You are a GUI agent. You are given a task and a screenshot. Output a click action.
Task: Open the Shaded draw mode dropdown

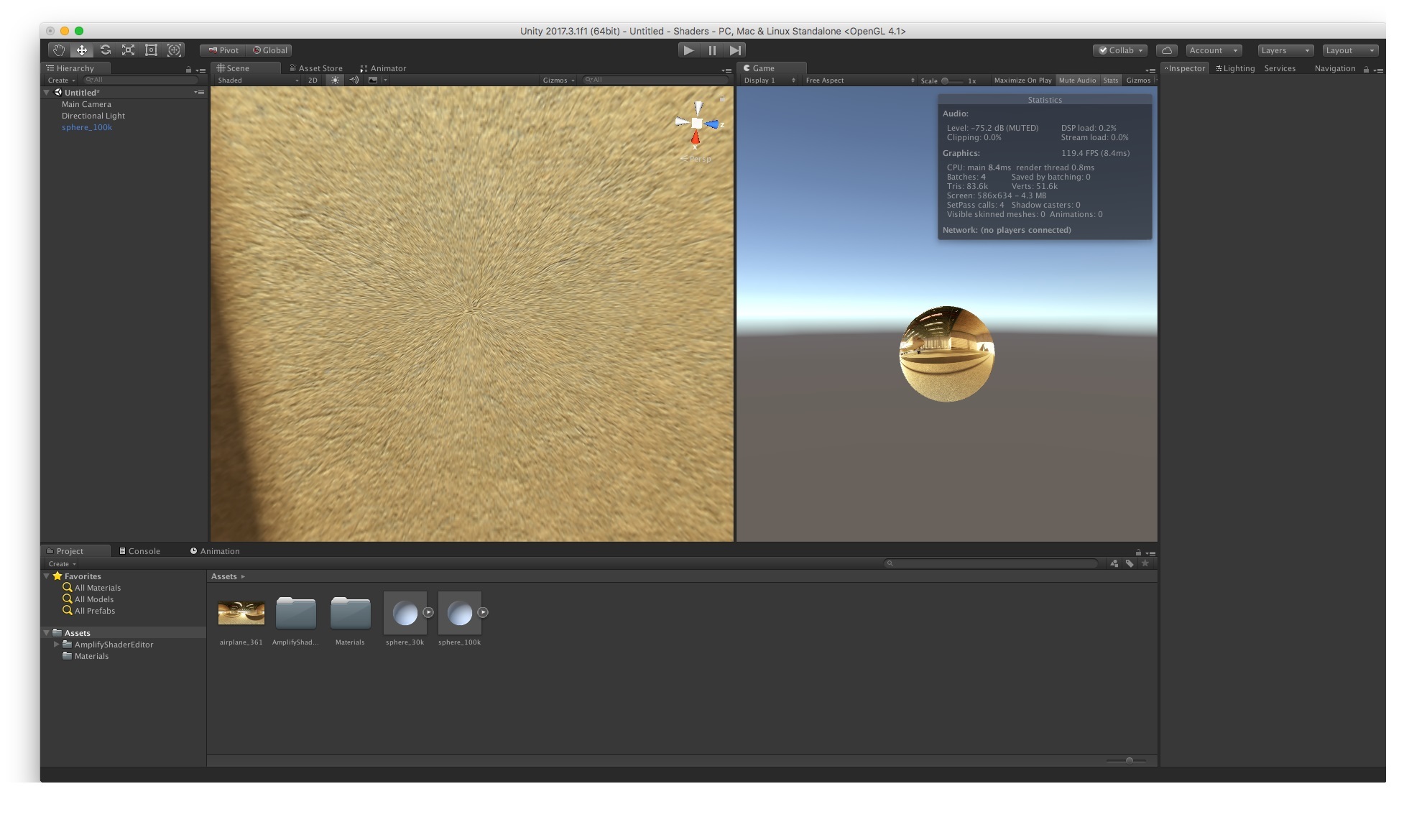coord(255,80)
